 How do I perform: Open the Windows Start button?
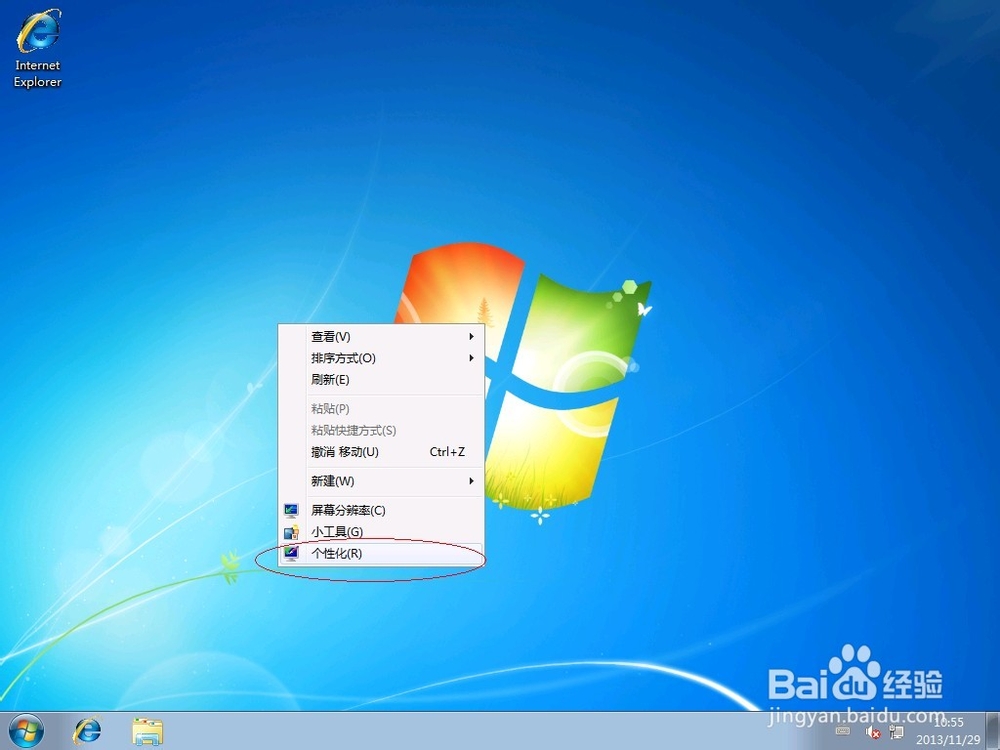tap(26, 731)
